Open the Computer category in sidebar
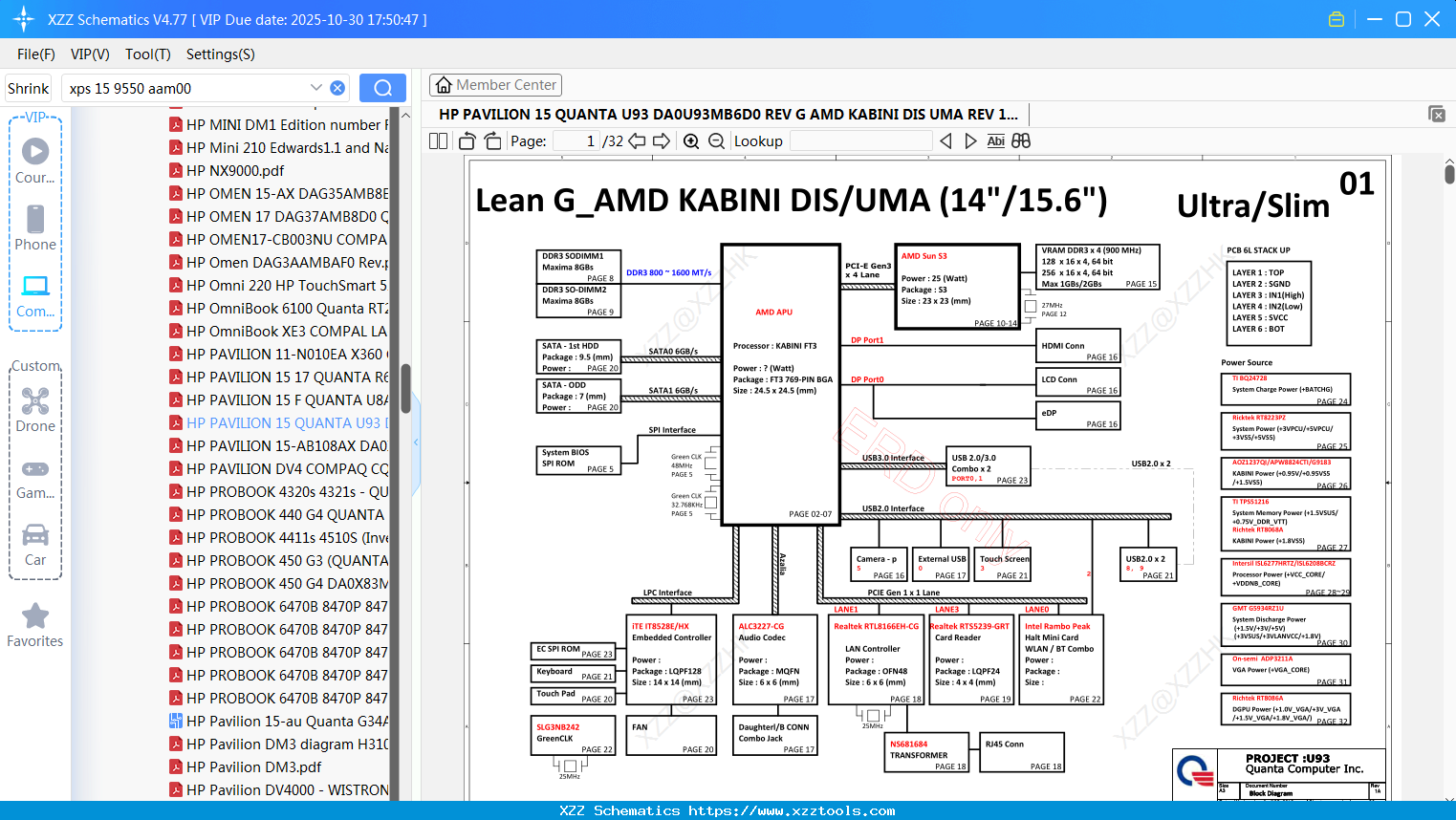Viewport: 1456px width, 820px height. (x=35, y=295)
